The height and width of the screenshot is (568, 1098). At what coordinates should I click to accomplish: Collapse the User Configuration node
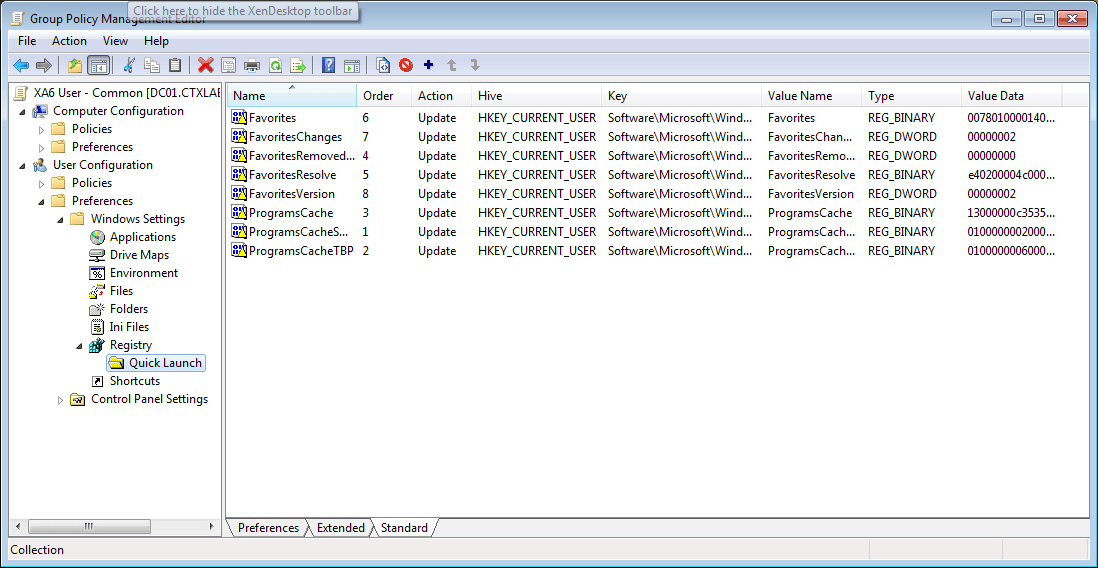pos(22,165)
